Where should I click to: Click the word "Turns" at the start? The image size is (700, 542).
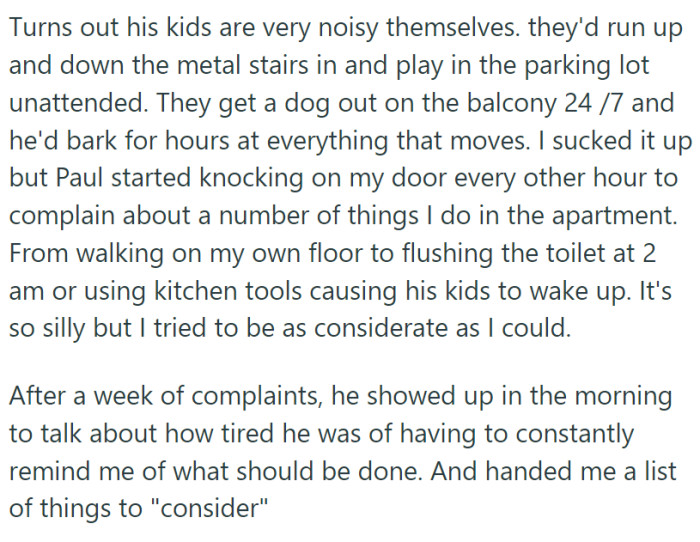tap(39, 27)
